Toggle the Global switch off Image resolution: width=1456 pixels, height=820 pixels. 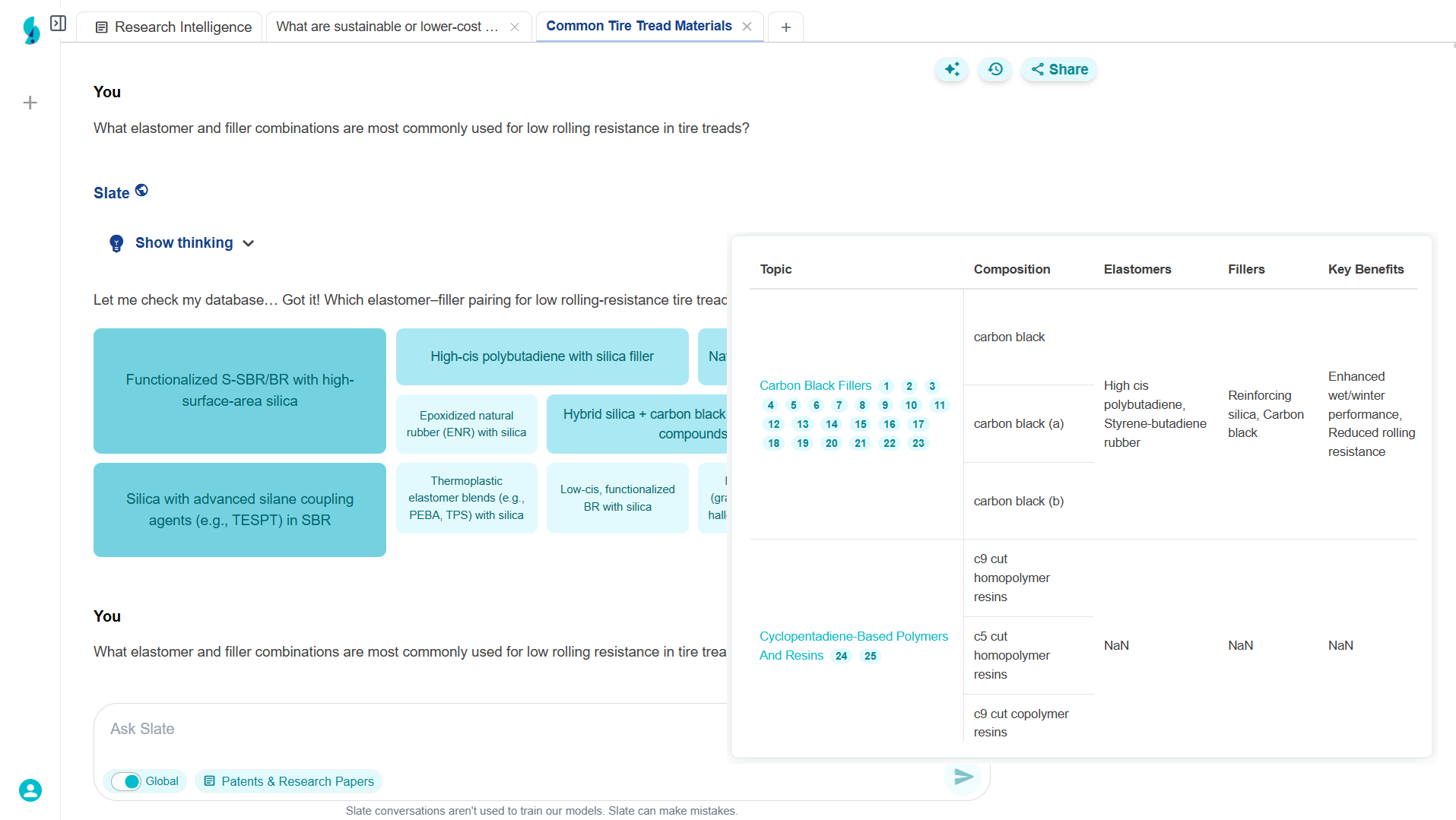pos(126,781)
